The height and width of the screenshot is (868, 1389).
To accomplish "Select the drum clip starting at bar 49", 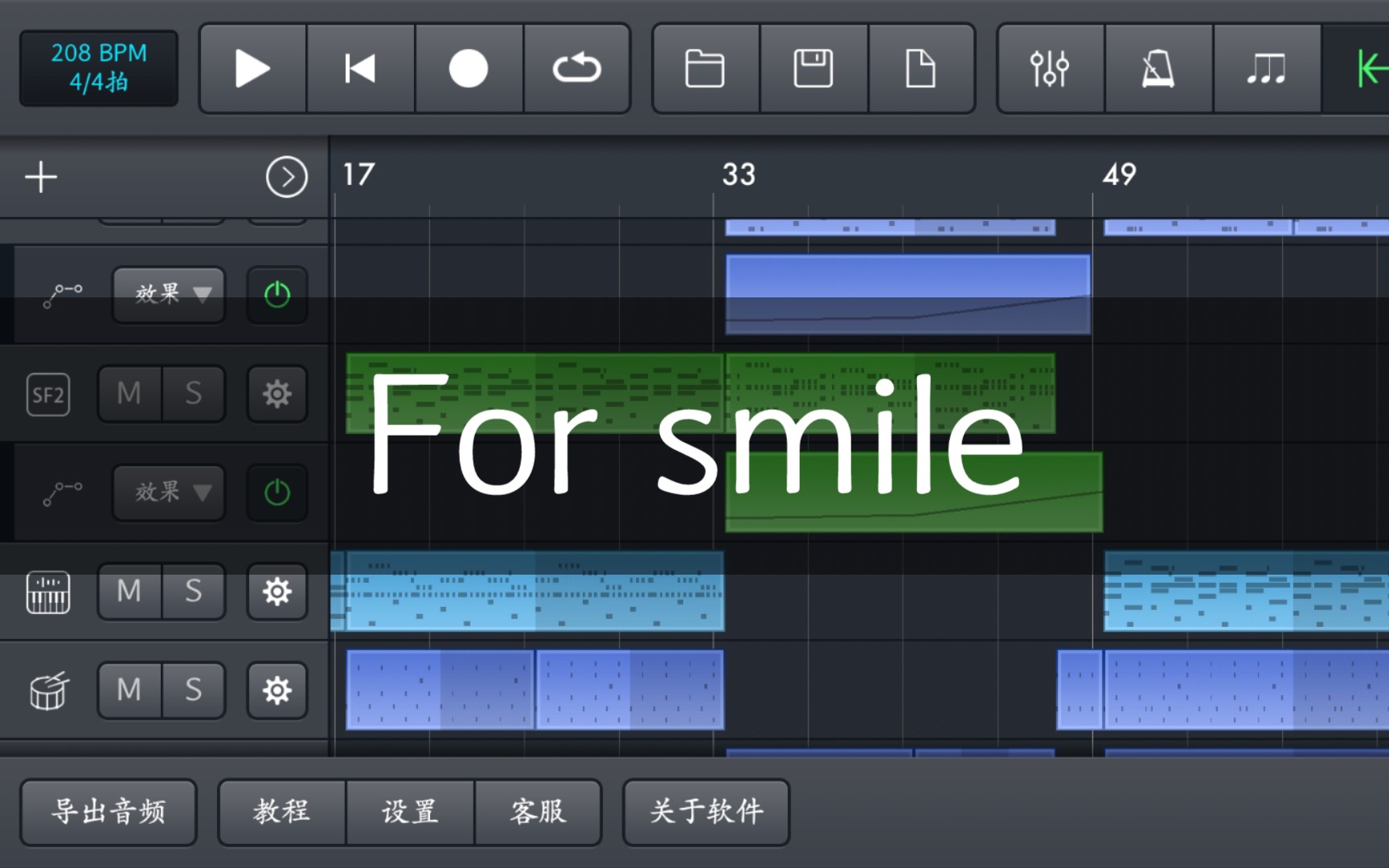I will 1247,690.
